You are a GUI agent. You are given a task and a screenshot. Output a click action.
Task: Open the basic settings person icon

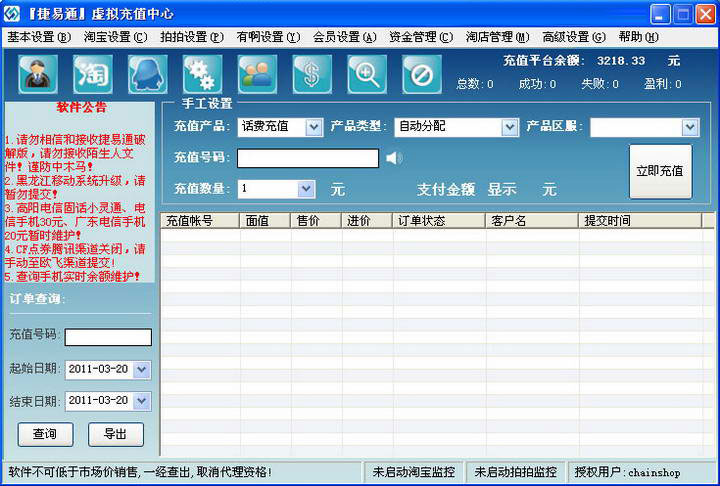coord(38,74)
